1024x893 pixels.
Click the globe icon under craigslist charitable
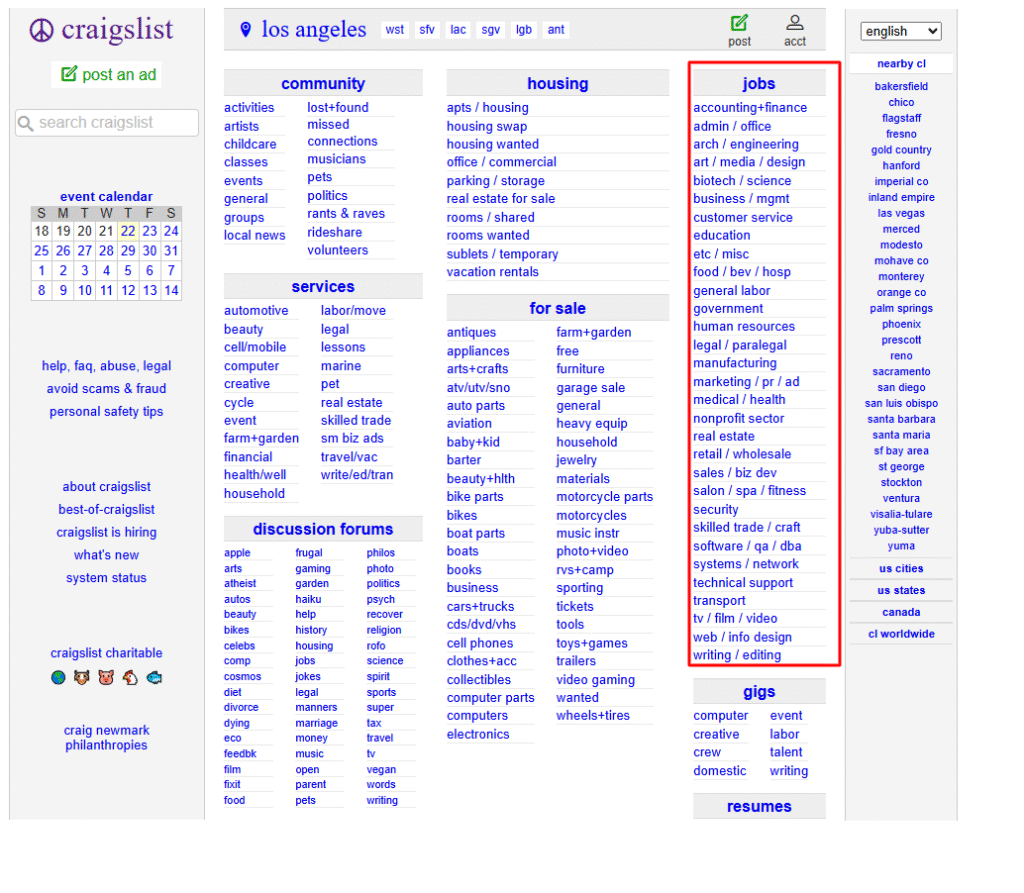[58, 677]
